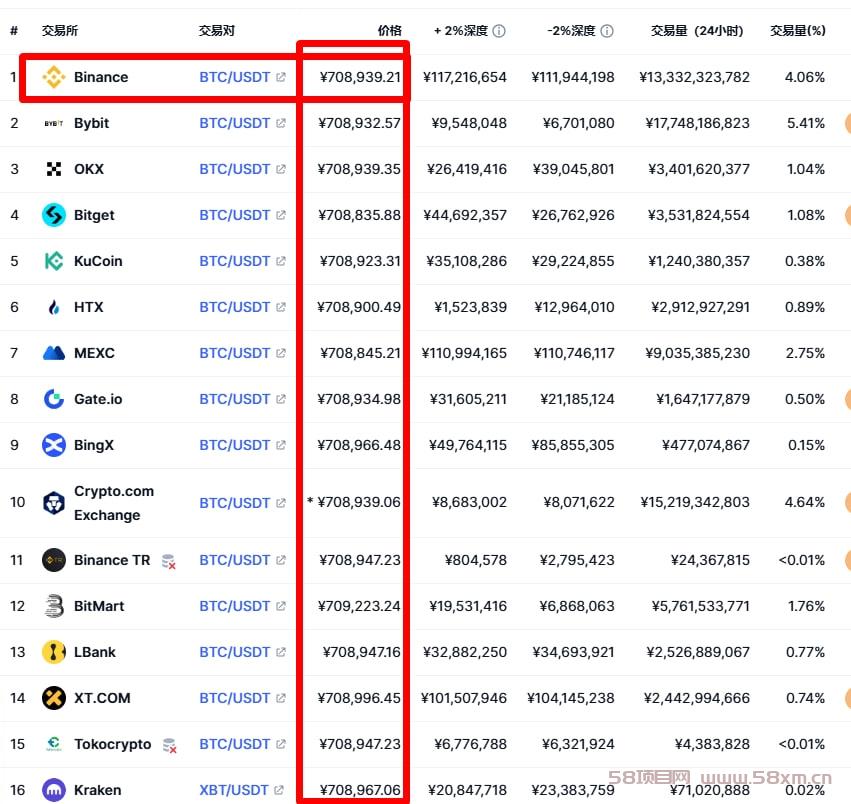The height and width of the screenshot is (804, 851).
Task: Sort by the # rank column header
Action: (14, 31)
